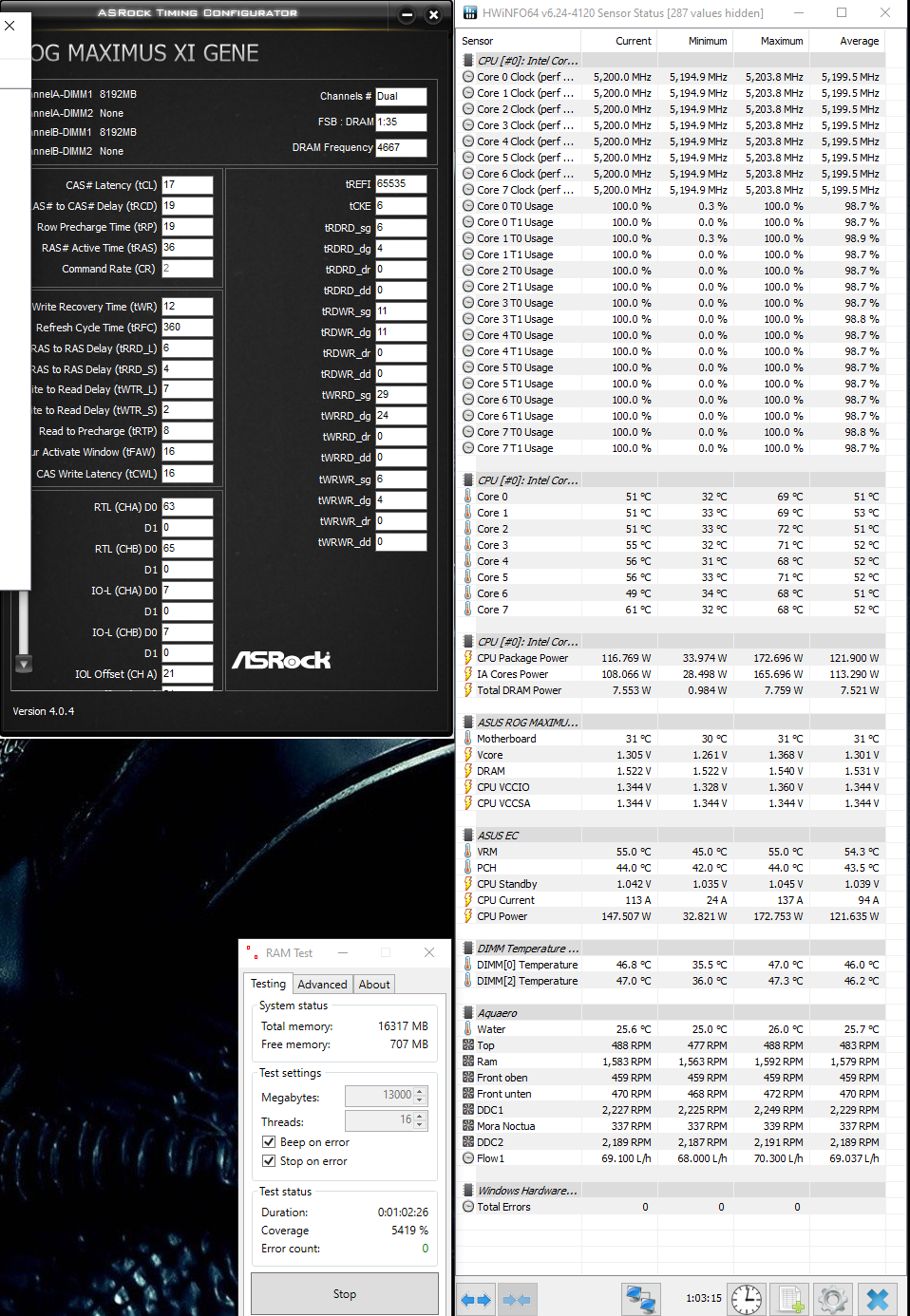Click the DRAM Frequency field showing 4667

click(x=401, y=147)
